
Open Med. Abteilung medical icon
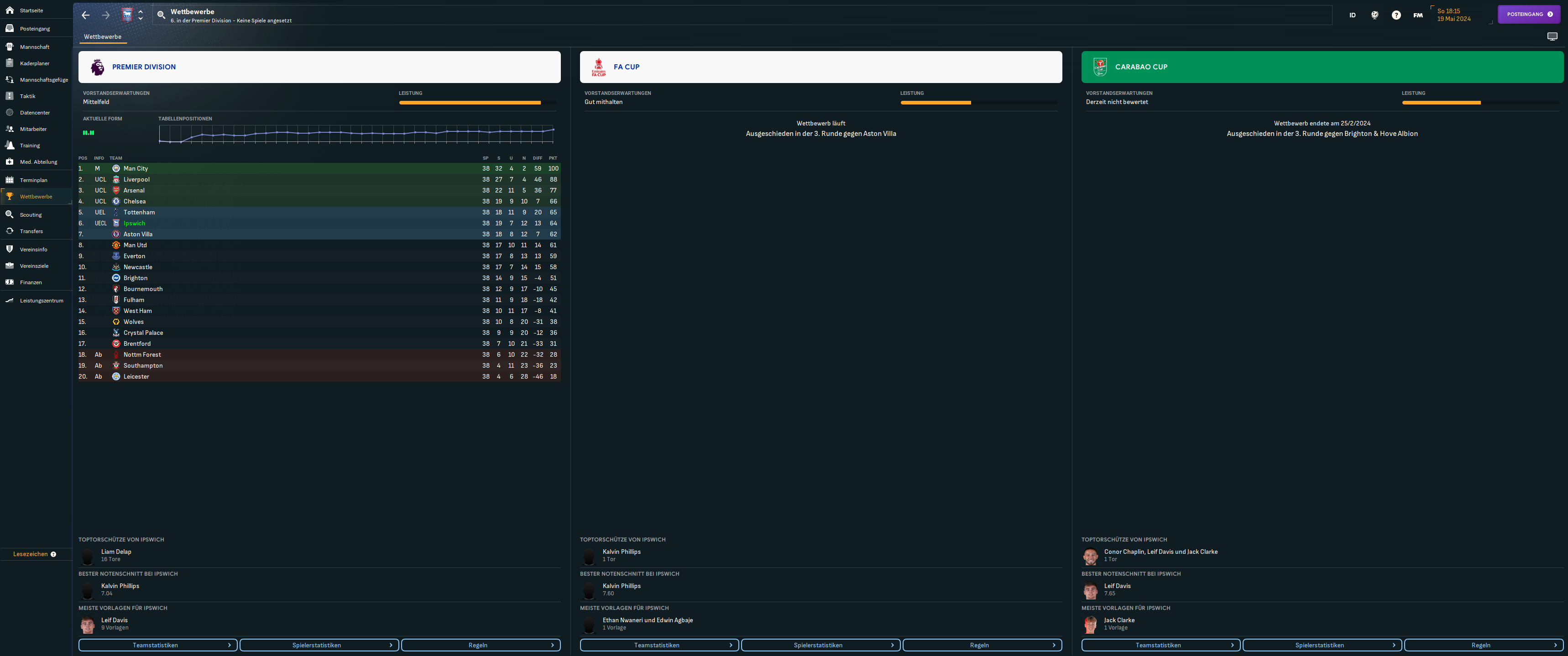click(x=10, y=162)
